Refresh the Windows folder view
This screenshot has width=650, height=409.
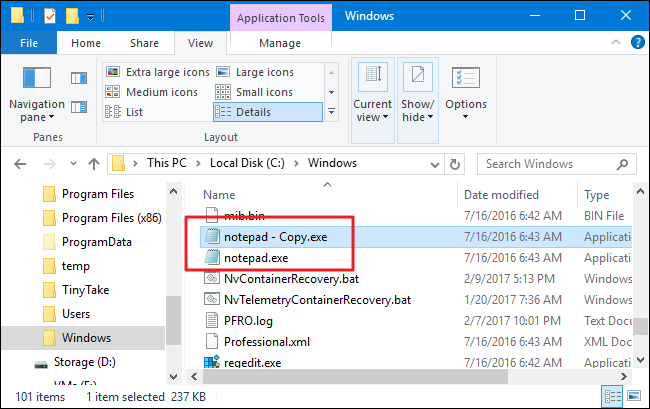point(455,165)
